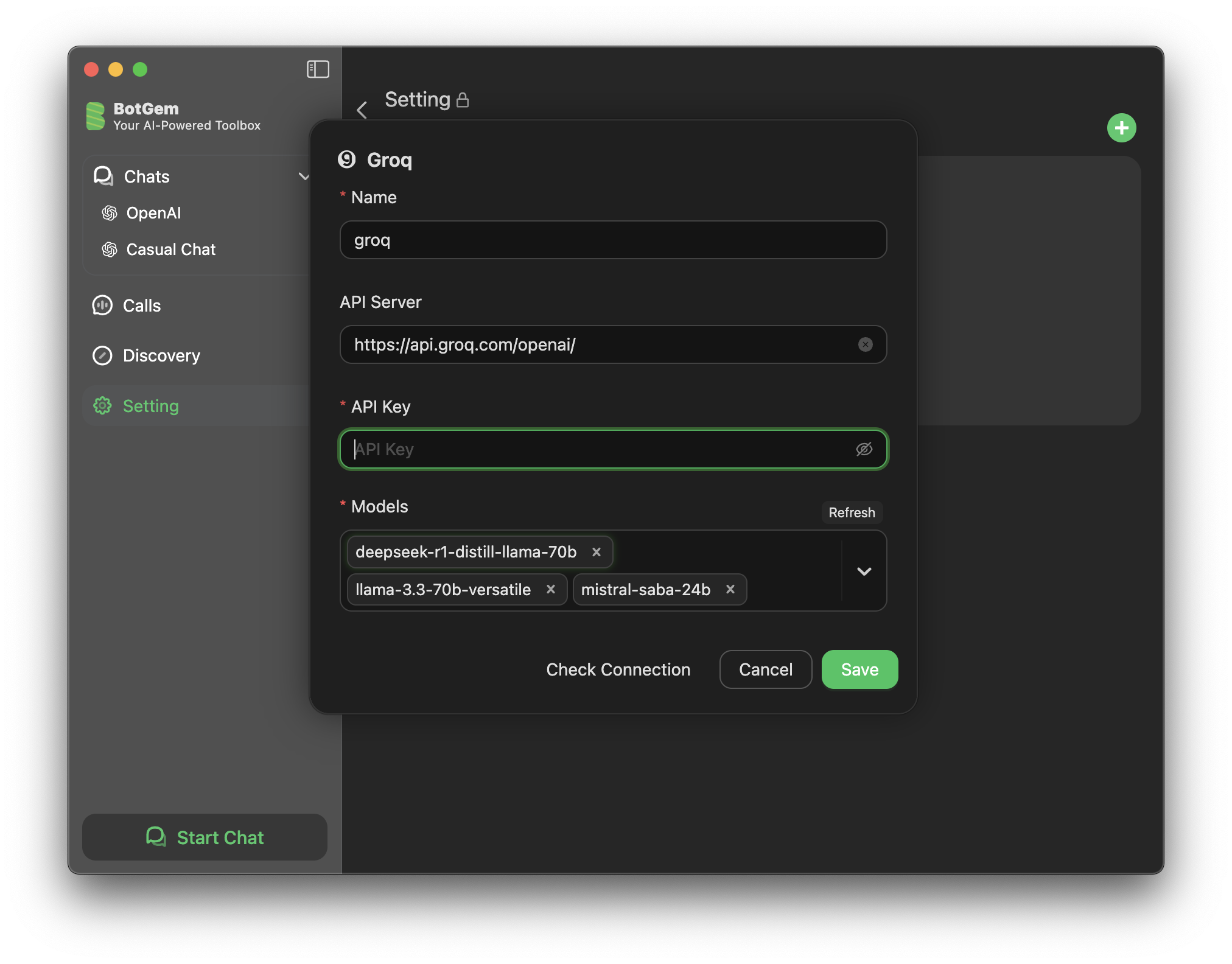The width and height of the screenshot is (1232, 964).
Task: Click the mistral-saba-24b tag text
Action: [646, 589]
